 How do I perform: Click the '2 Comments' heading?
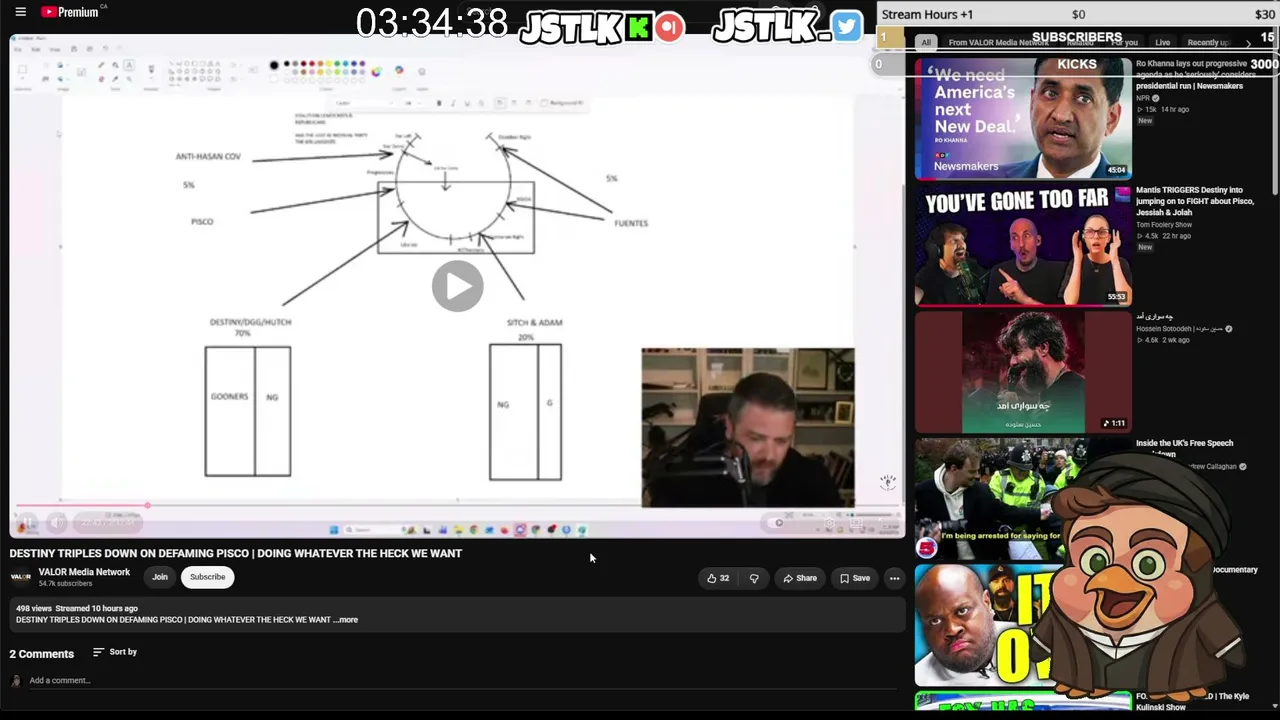[42, 654]
